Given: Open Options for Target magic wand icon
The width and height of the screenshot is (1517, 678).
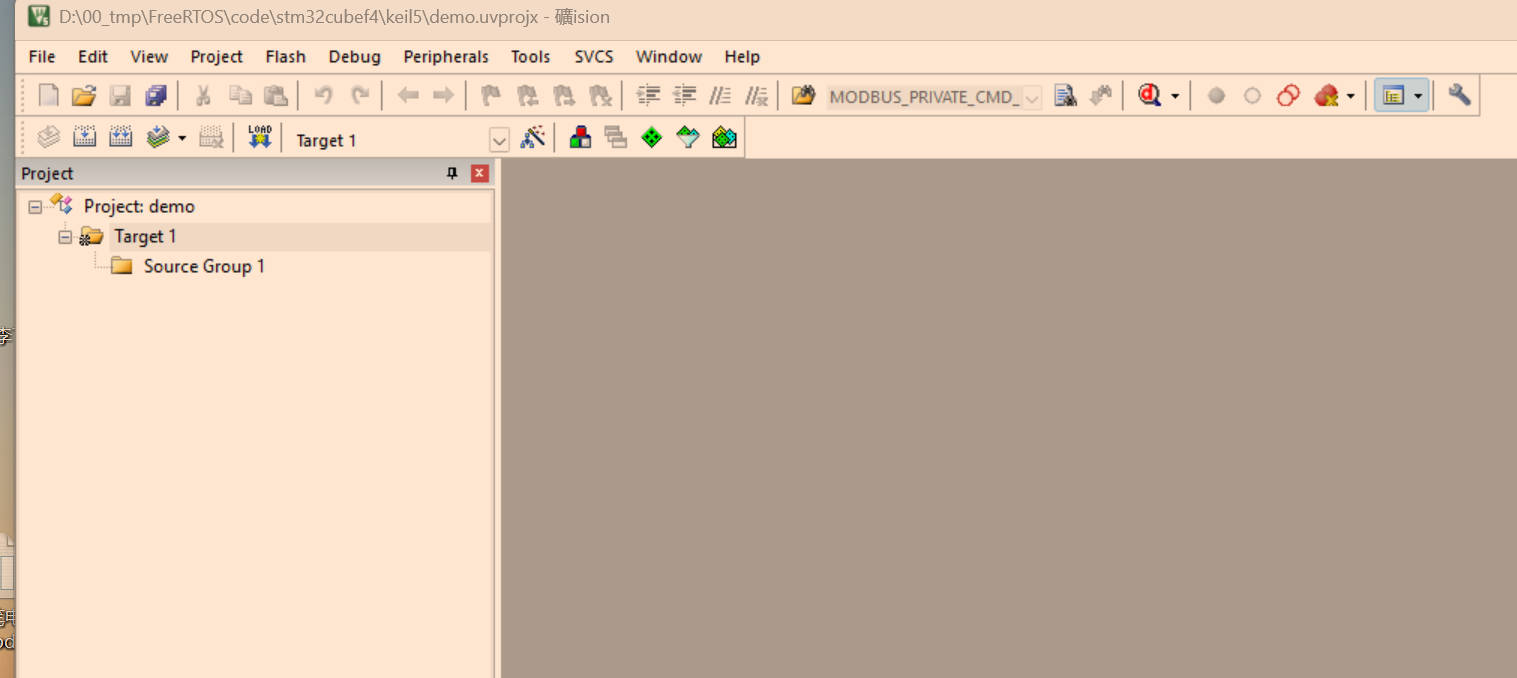Looking at the screenshot, I should click(x=533, y=138).
